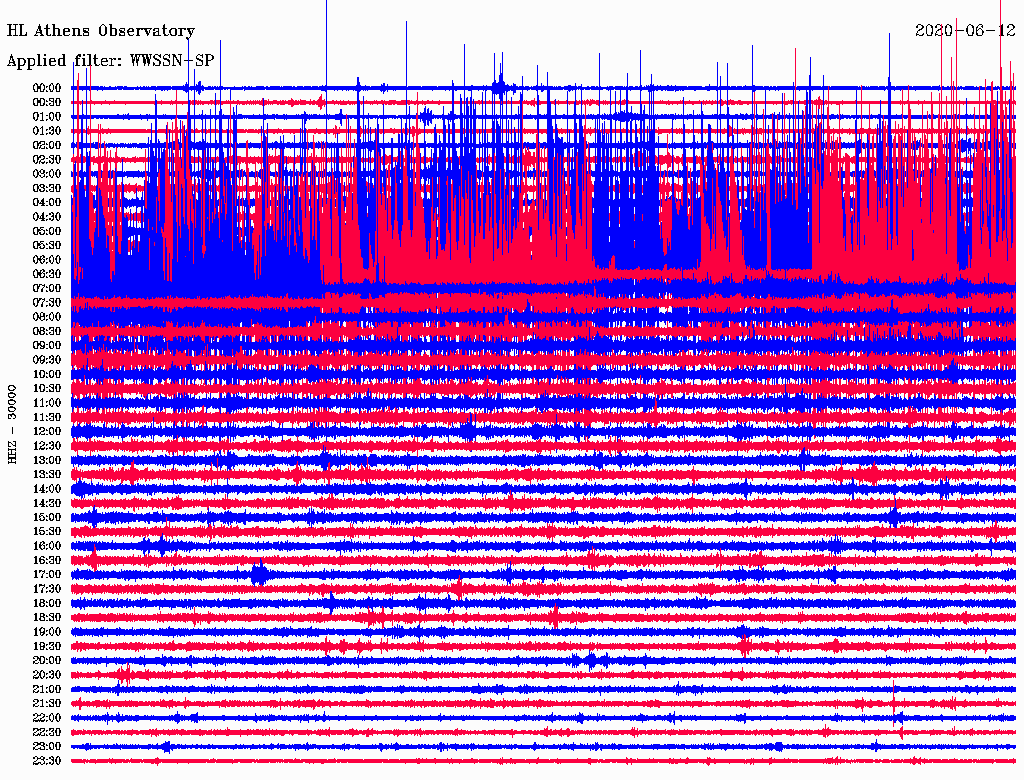Select the 06:00 time label
The image size is (1024, 780).
47,259
